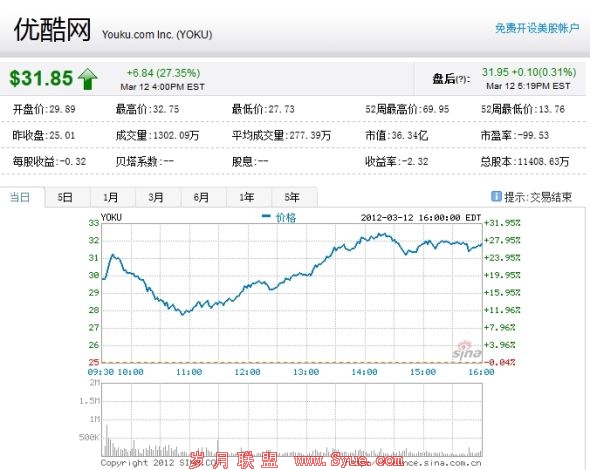Screen dimensions: 590x470
Task: Click the 提示:交易结束 notice
Action: pos(538,197)
